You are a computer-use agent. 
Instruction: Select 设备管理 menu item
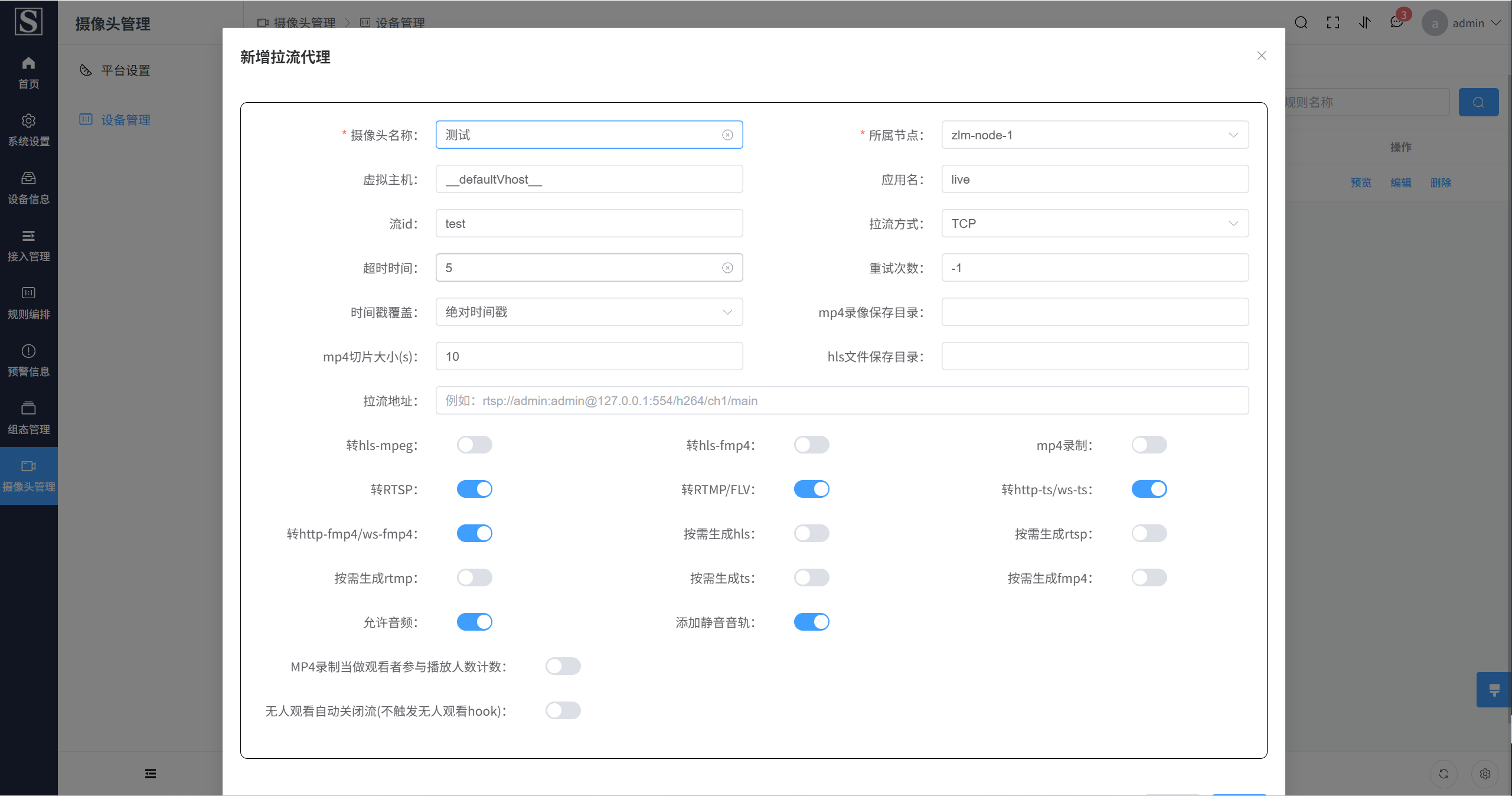point(125,120)
